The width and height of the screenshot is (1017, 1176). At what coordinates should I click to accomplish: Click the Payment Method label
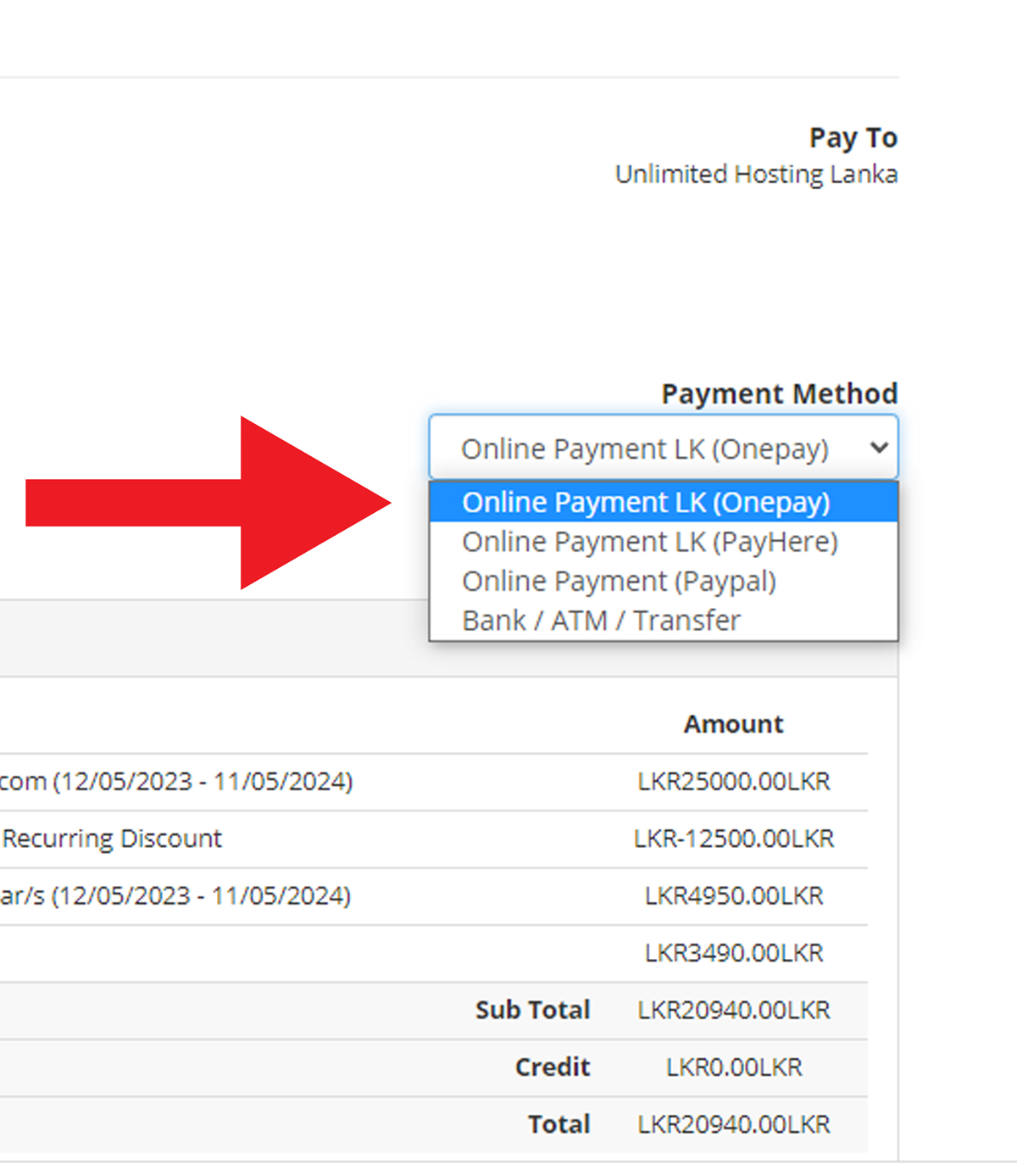click(x=779, y=393)
